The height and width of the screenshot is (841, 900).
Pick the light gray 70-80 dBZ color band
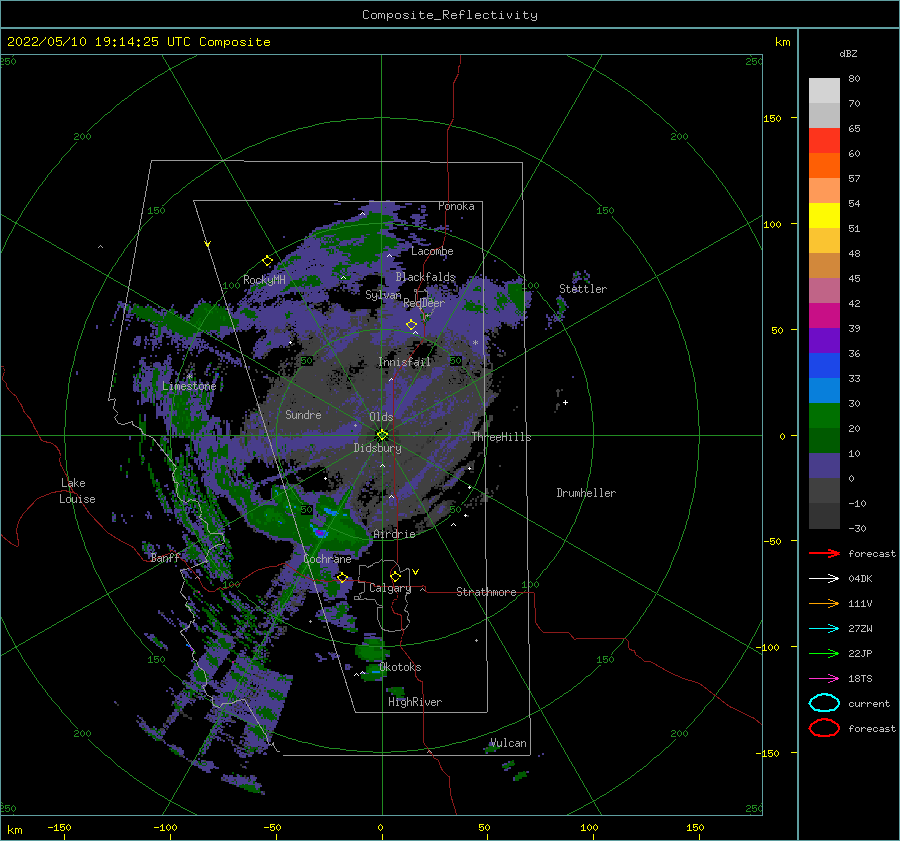coord(824,91)
